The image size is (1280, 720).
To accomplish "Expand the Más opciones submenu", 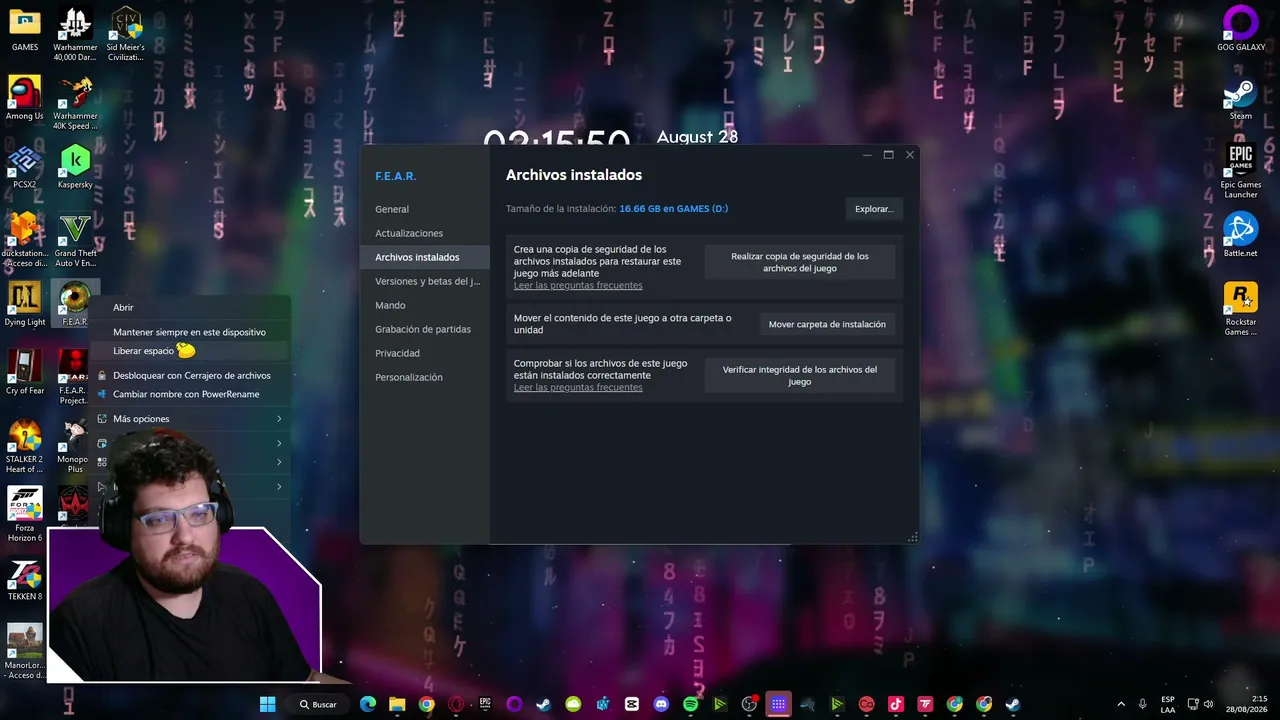I will click(x=189, y=419).
